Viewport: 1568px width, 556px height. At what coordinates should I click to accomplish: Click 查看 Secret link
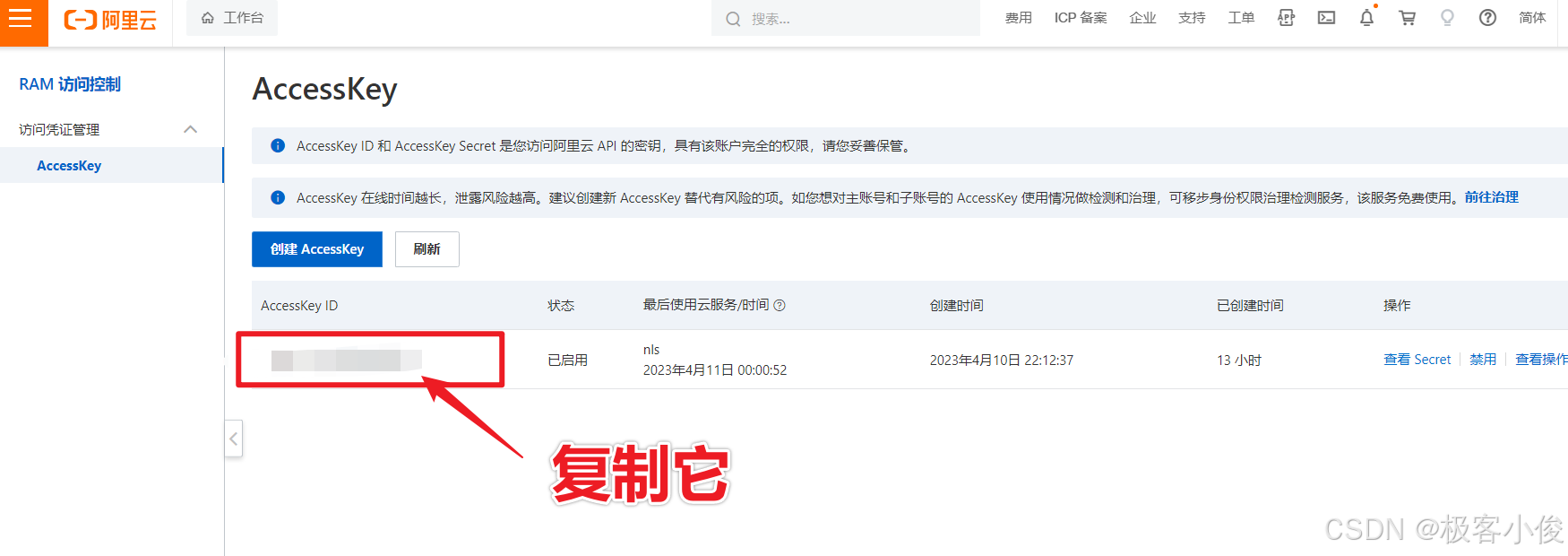[1417, 360]
